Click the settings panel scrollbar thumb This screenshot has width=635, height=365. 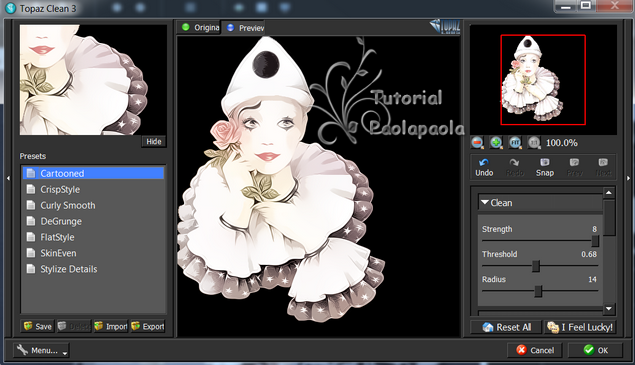click(x=609, y=217)
